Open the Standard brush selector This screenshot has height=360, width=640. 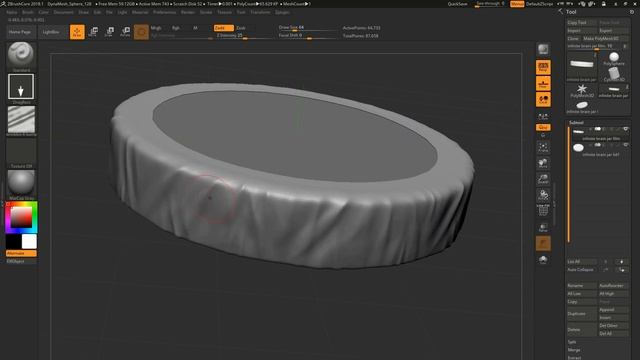[x=21, y=55]
